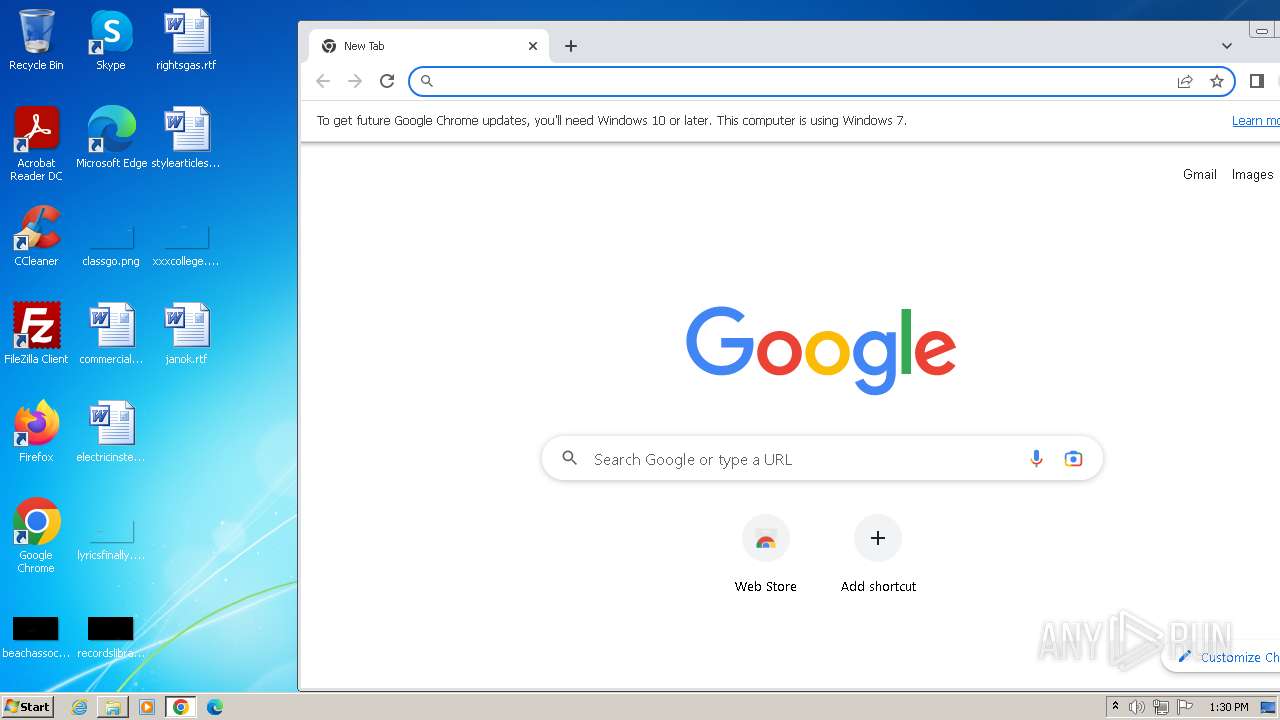Select the electricinste document icon
Image resolution: width=1280 pixels, height=720 pixels.
pos(111,432)
